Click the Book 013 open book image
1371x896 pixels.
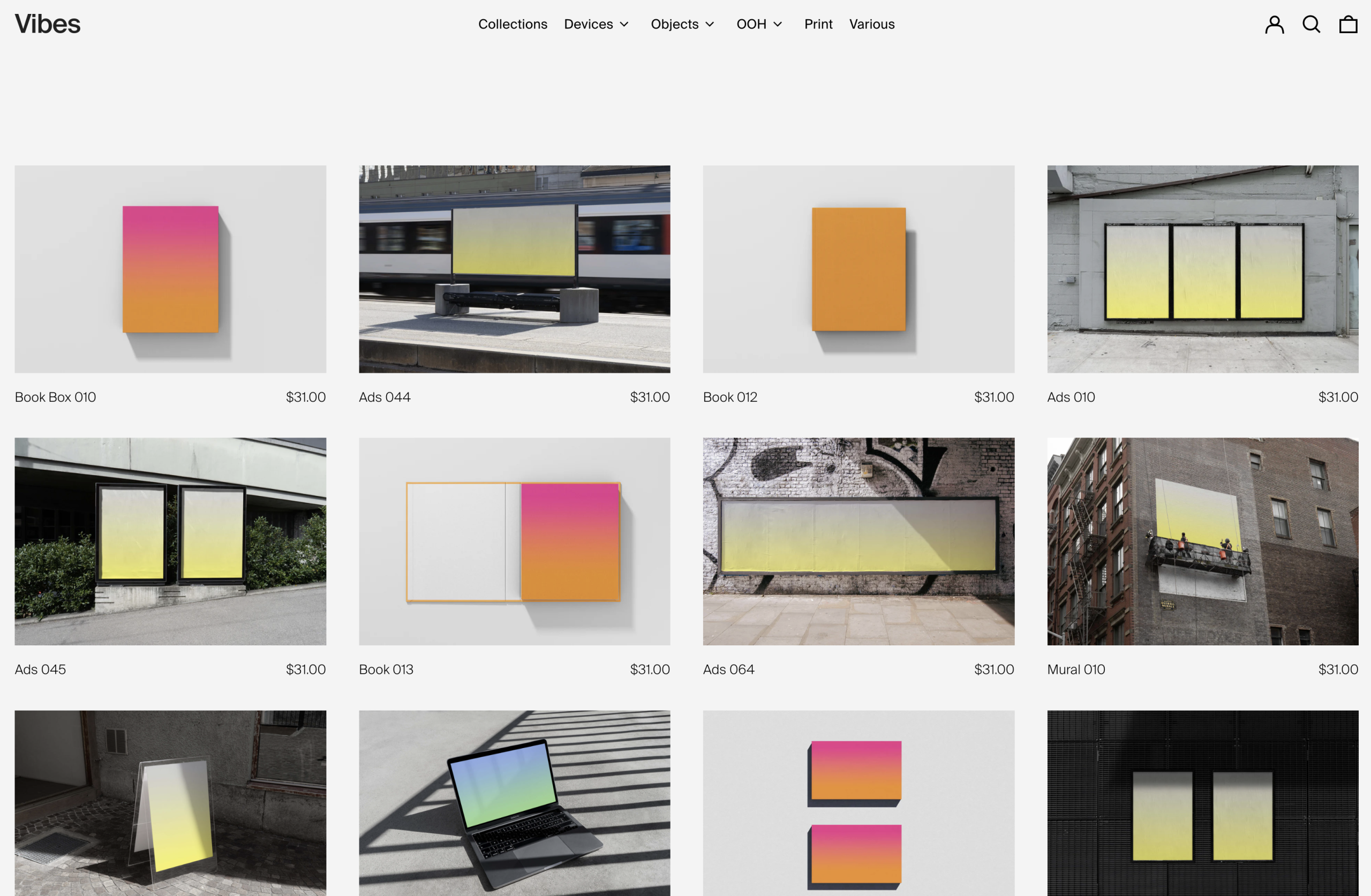(514, 541)
